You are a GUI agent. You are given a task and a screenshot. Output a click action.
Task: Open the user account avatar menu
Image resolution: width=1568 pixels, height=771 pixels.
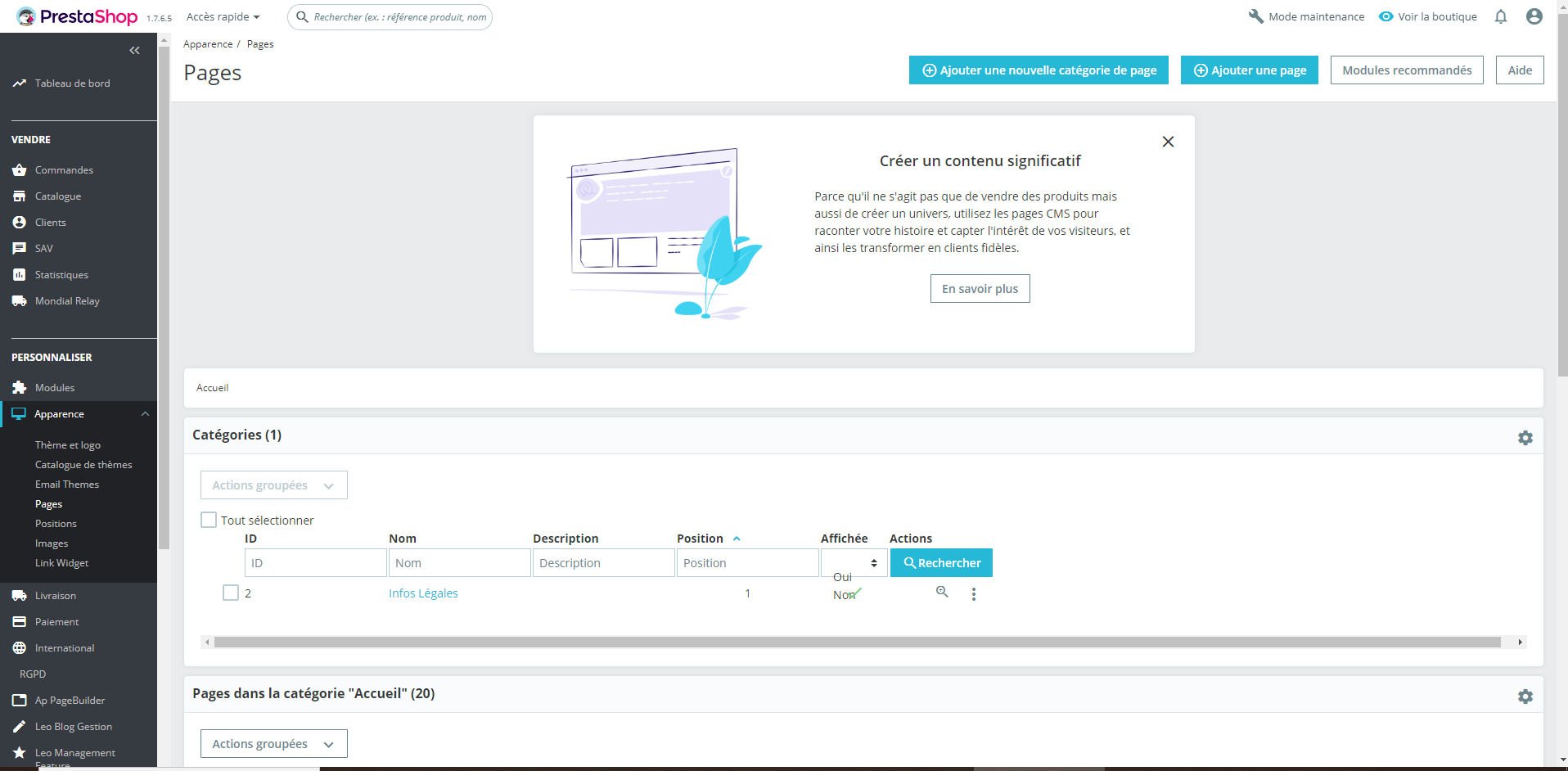point(1534,16)
